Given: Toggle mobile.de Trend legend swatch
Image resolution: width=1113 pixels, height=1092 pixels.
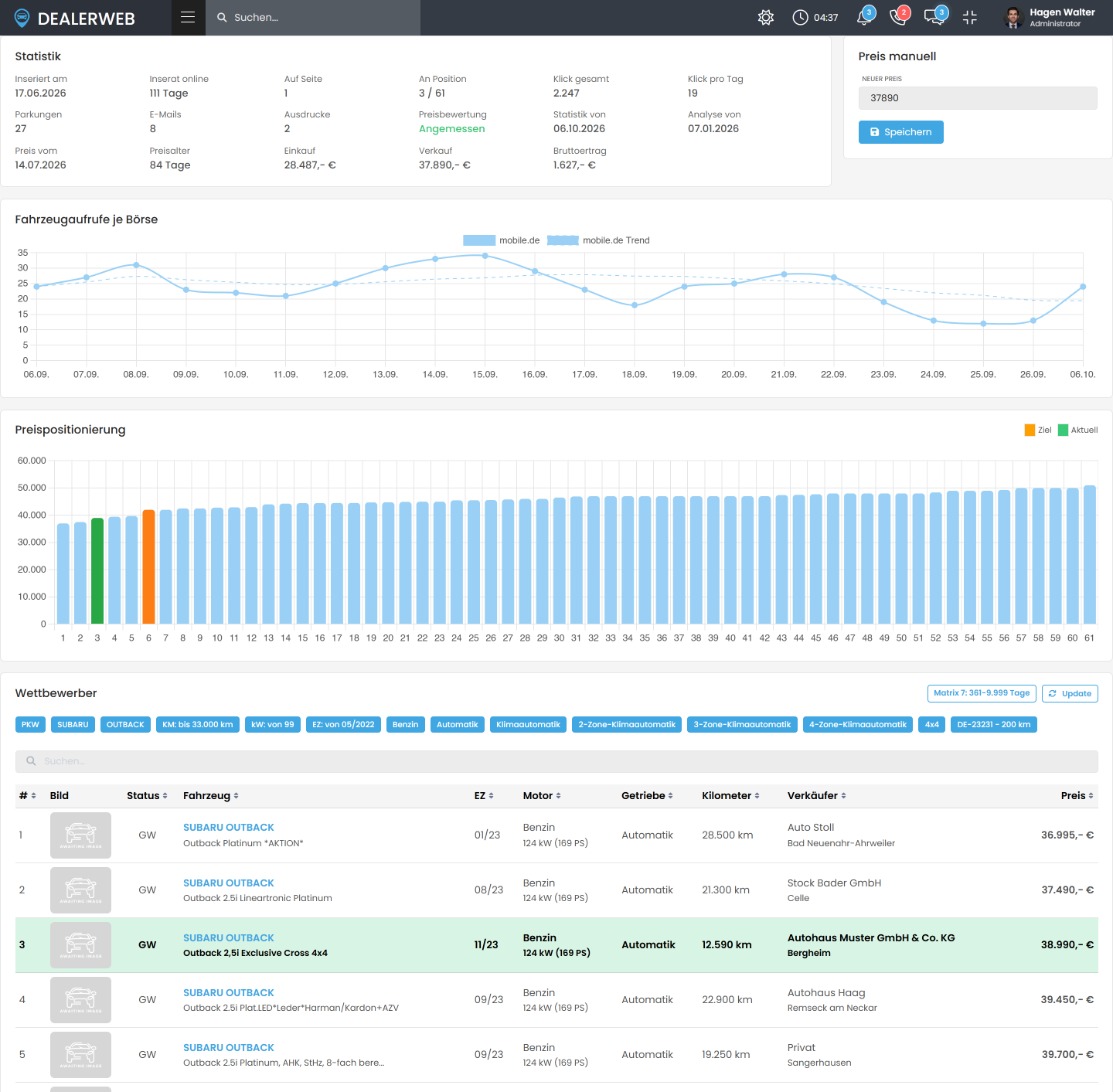Looking at the screenshot, I should point(563,240).
